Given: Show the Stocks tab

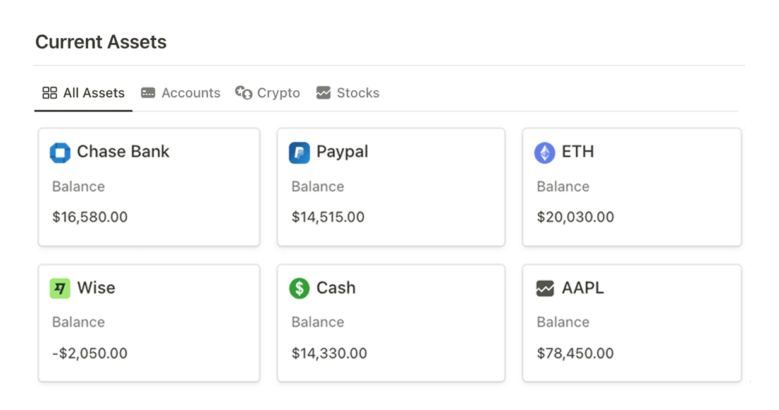Looking at the screenshot, I should 348,93.
